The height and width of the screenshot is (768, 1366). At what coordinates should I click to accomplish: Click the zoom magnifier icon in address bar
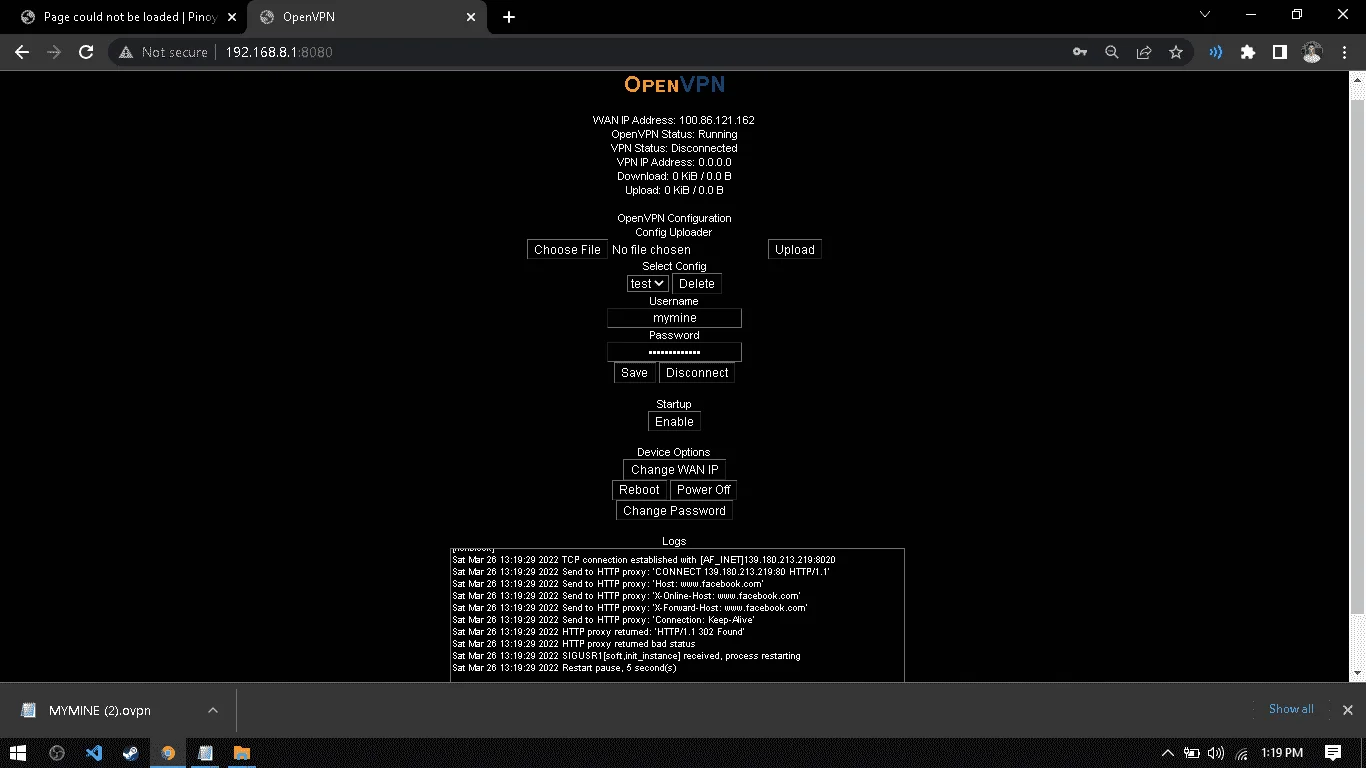[1111, 52]
